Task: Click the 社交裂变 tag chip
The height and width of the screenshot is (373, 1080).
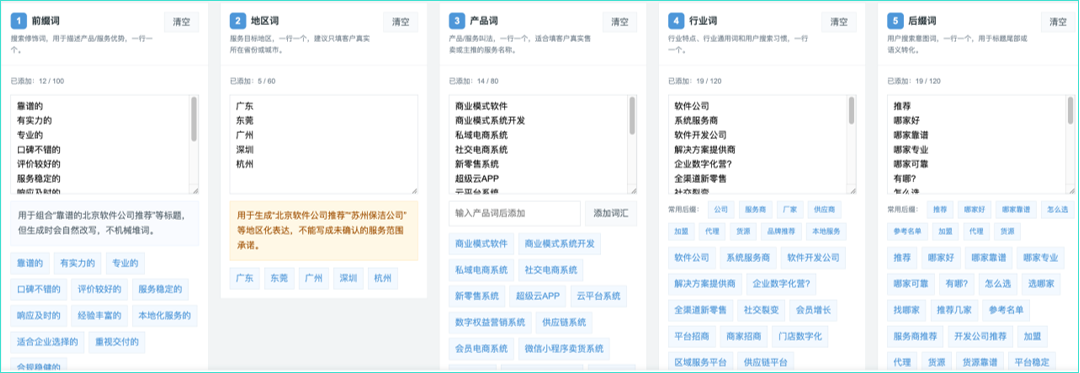Action: (761, 310)
